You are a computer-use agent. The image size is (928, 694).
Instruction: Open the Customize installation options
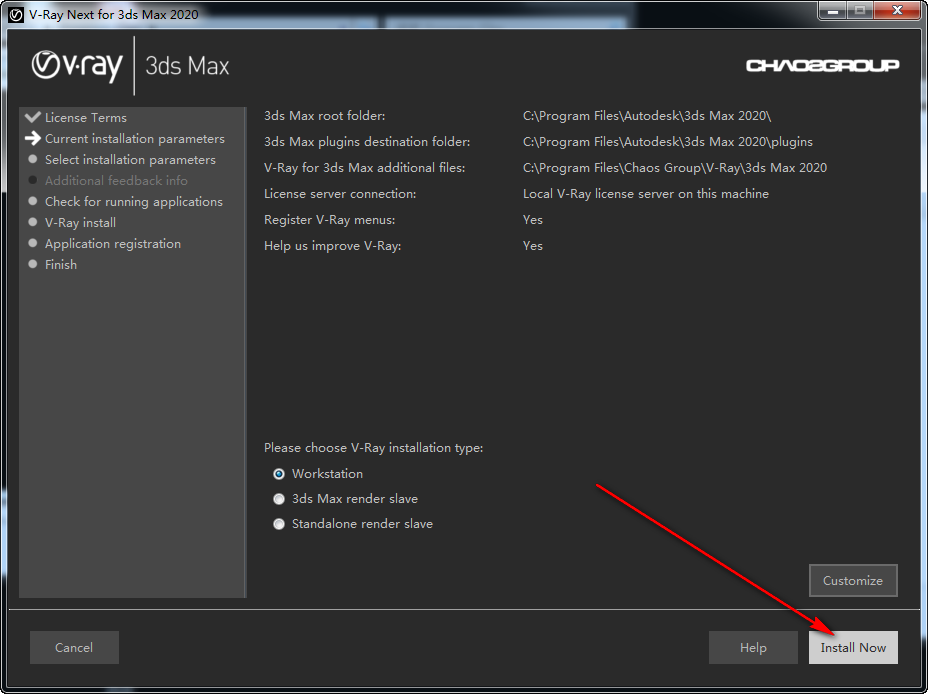853,580
